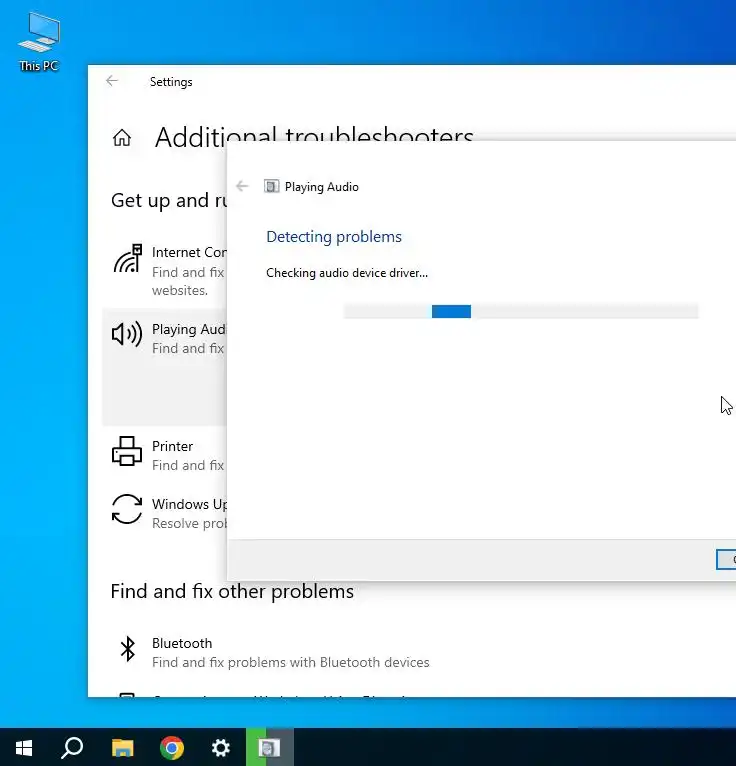The width and height of the screenshot is (736, 766).
Task: Click 'Find and fix problems with Bluetooth devices'
Action: coord(291,662)
